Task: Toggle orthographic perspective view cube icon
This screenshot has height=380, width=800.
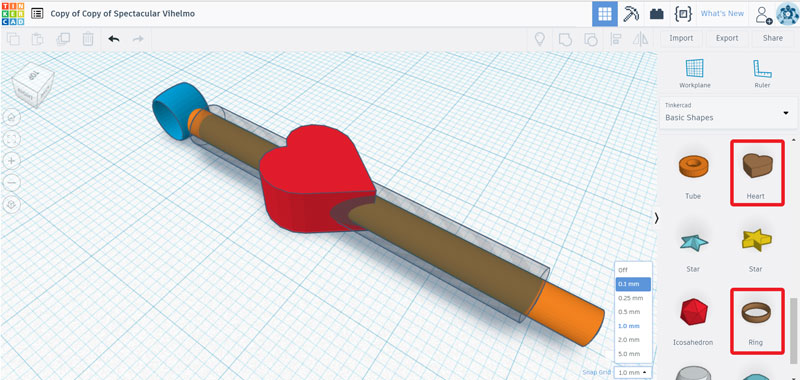Action: pos(12,205)
